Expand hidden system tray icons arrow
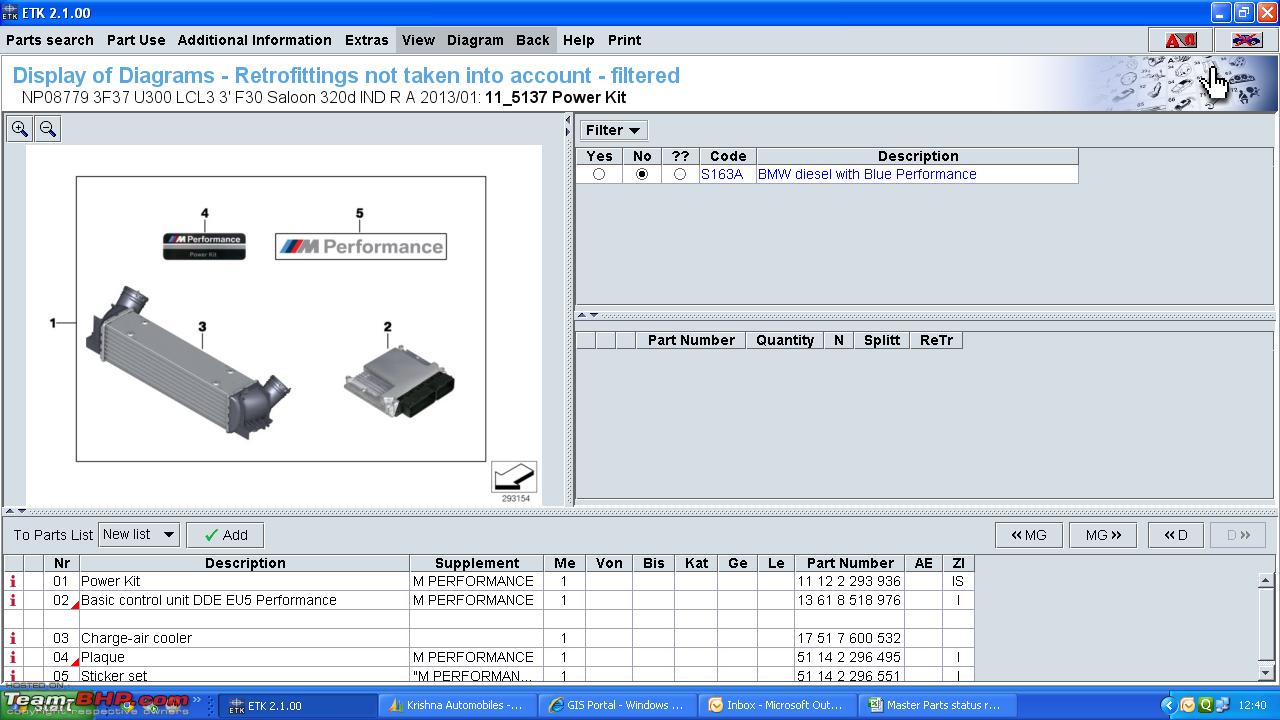This screenshot has height=720, width=1280. (x=1169, y=705)
